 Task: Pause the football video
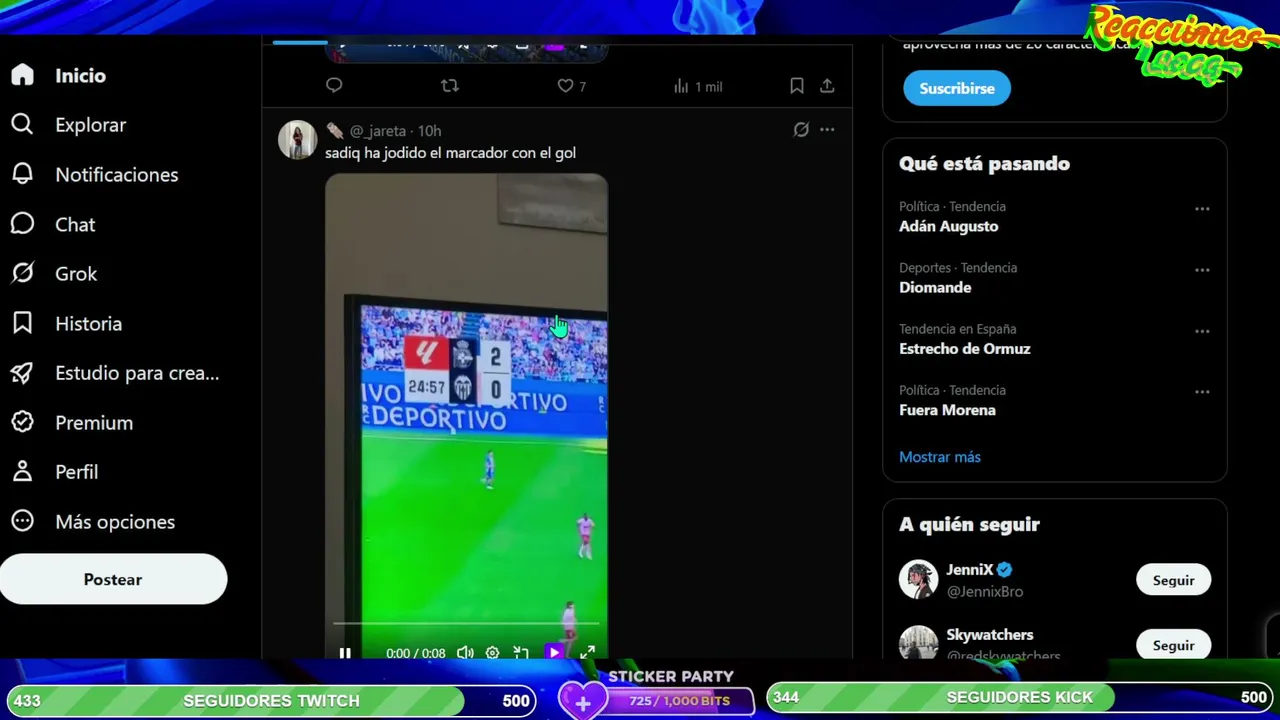[345, 653]
